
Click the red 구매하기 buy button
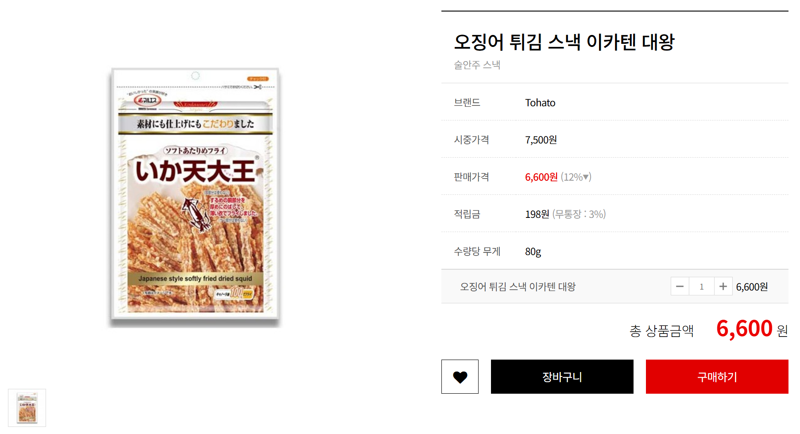click(717, 376)
